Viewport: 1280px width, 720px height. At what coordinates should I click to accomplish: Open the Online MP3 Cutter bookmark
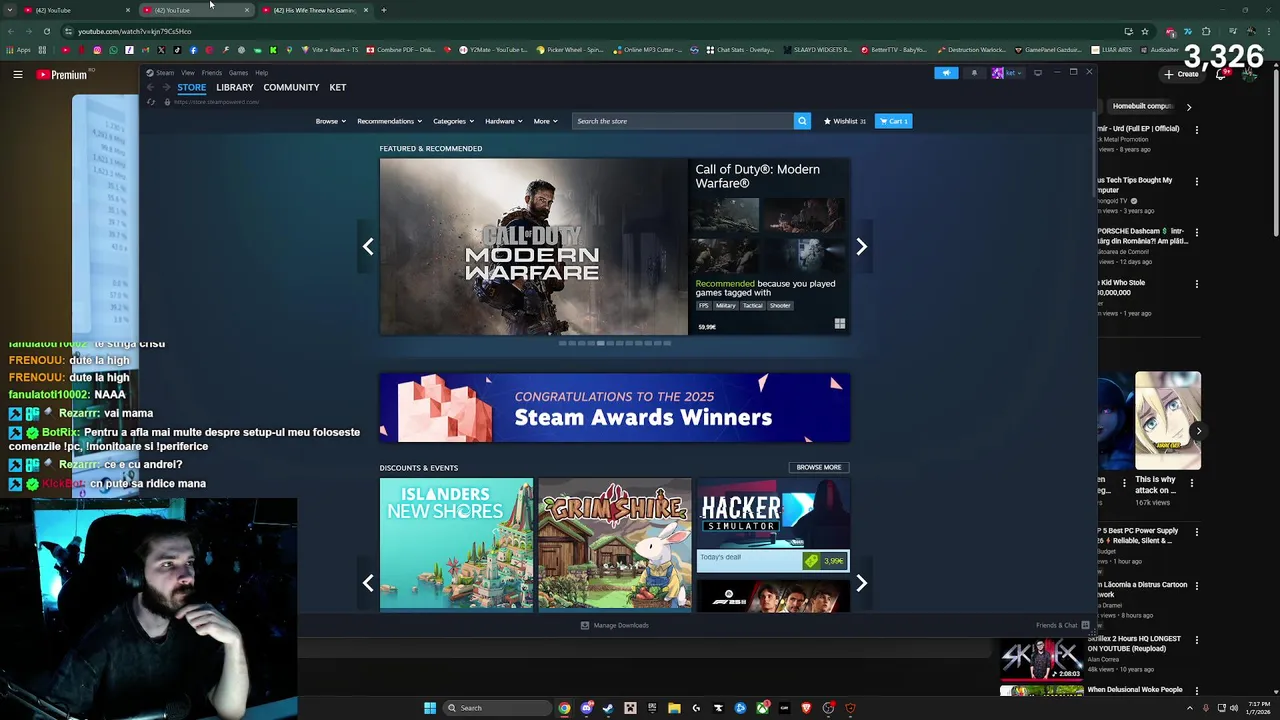click(x=649, y=49)
